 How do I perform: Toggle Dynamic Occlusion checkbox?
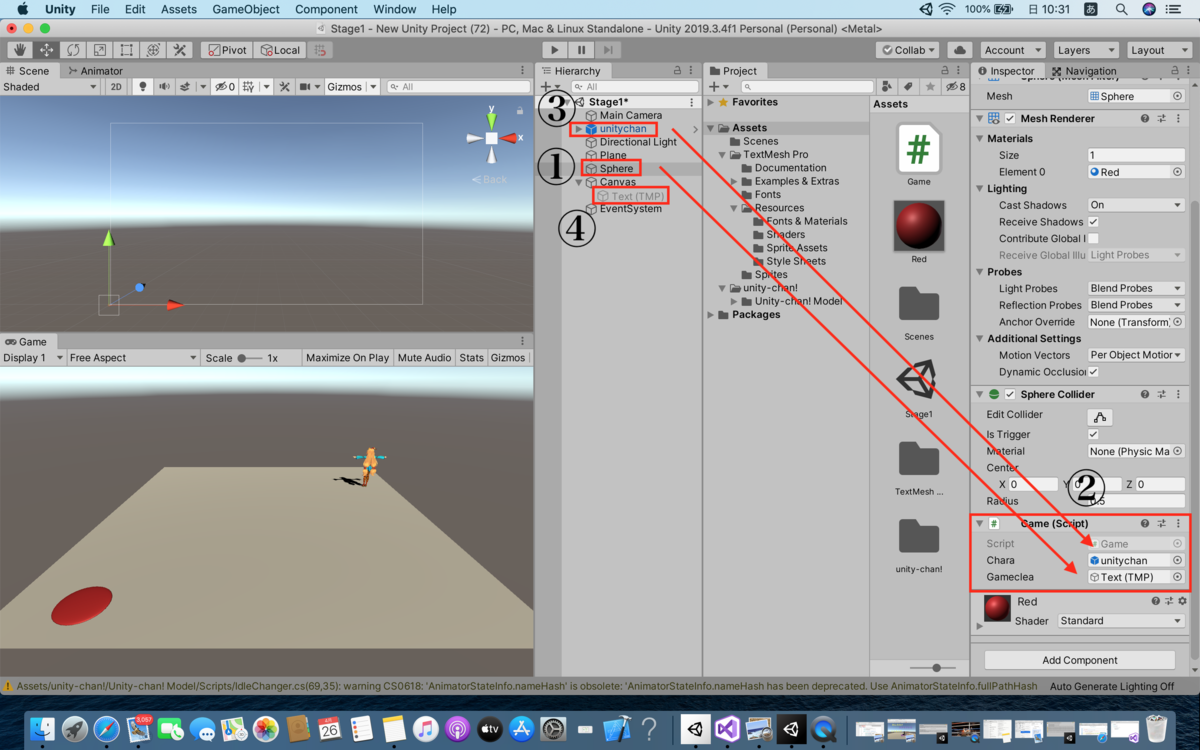pos(1093,372)
